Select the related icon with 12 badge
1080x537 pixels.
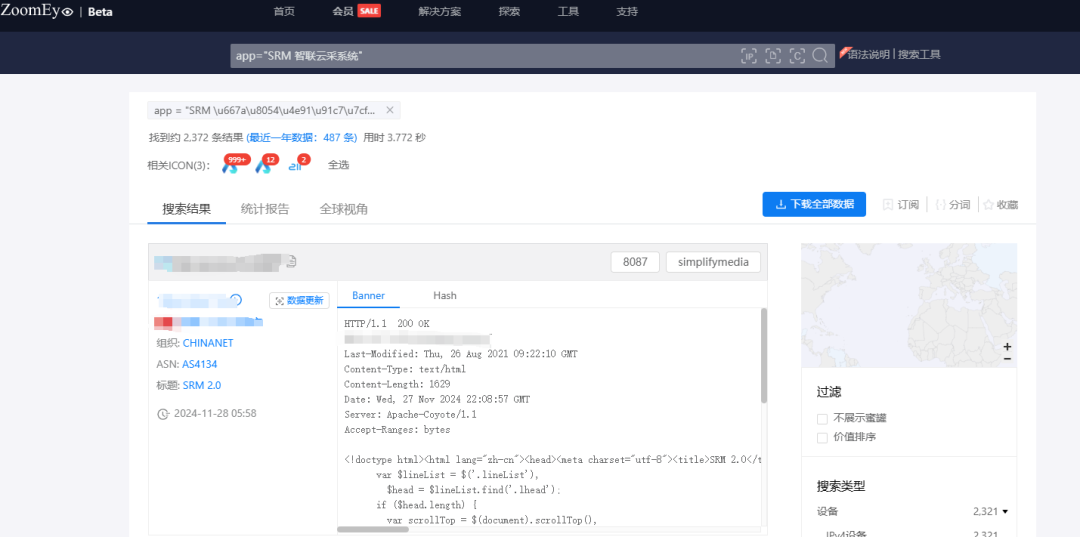tap(265, 165)
